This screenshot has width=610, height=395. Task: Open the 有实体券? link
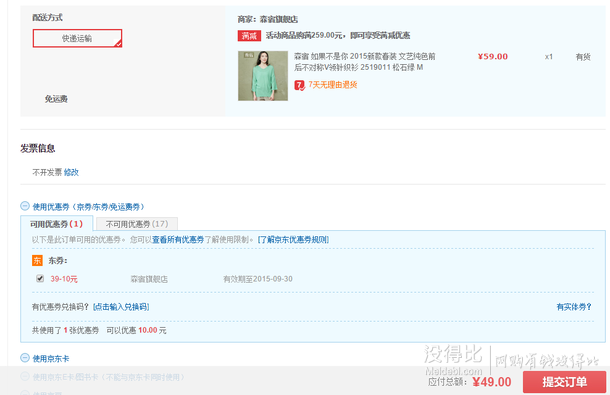coord(574,307)
